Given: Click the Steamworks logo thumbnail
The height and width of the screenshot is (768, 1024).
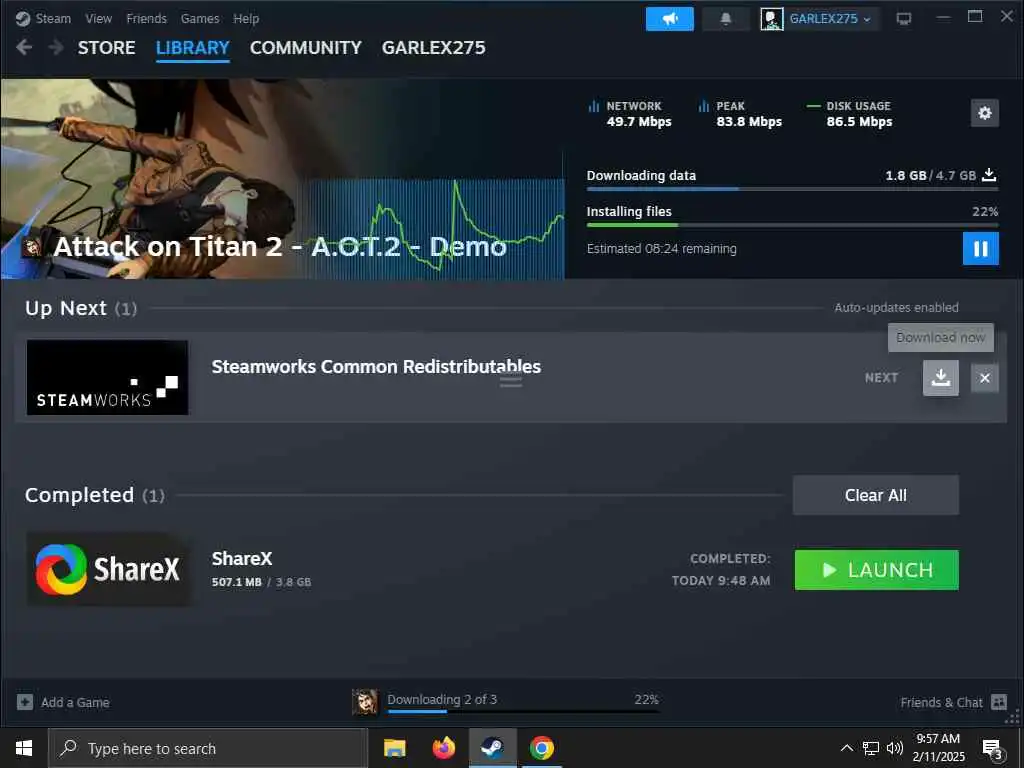Looking at the screenshot, I should coord(107,377).
